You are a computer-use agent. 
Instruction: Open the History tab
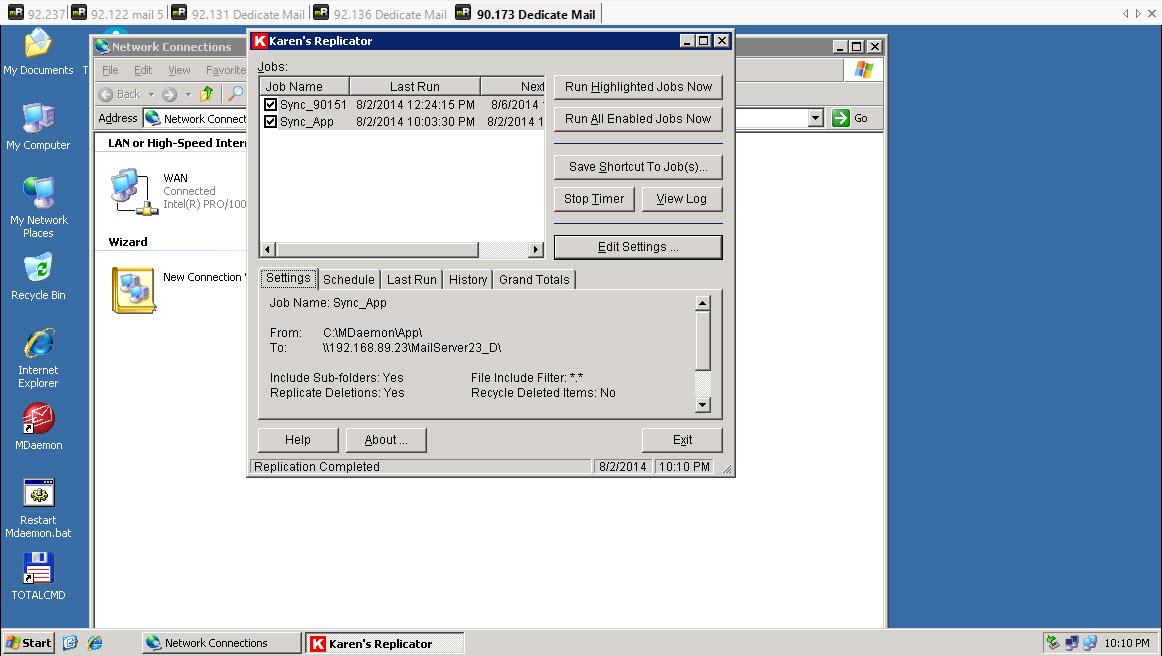(x=468, y=279)
